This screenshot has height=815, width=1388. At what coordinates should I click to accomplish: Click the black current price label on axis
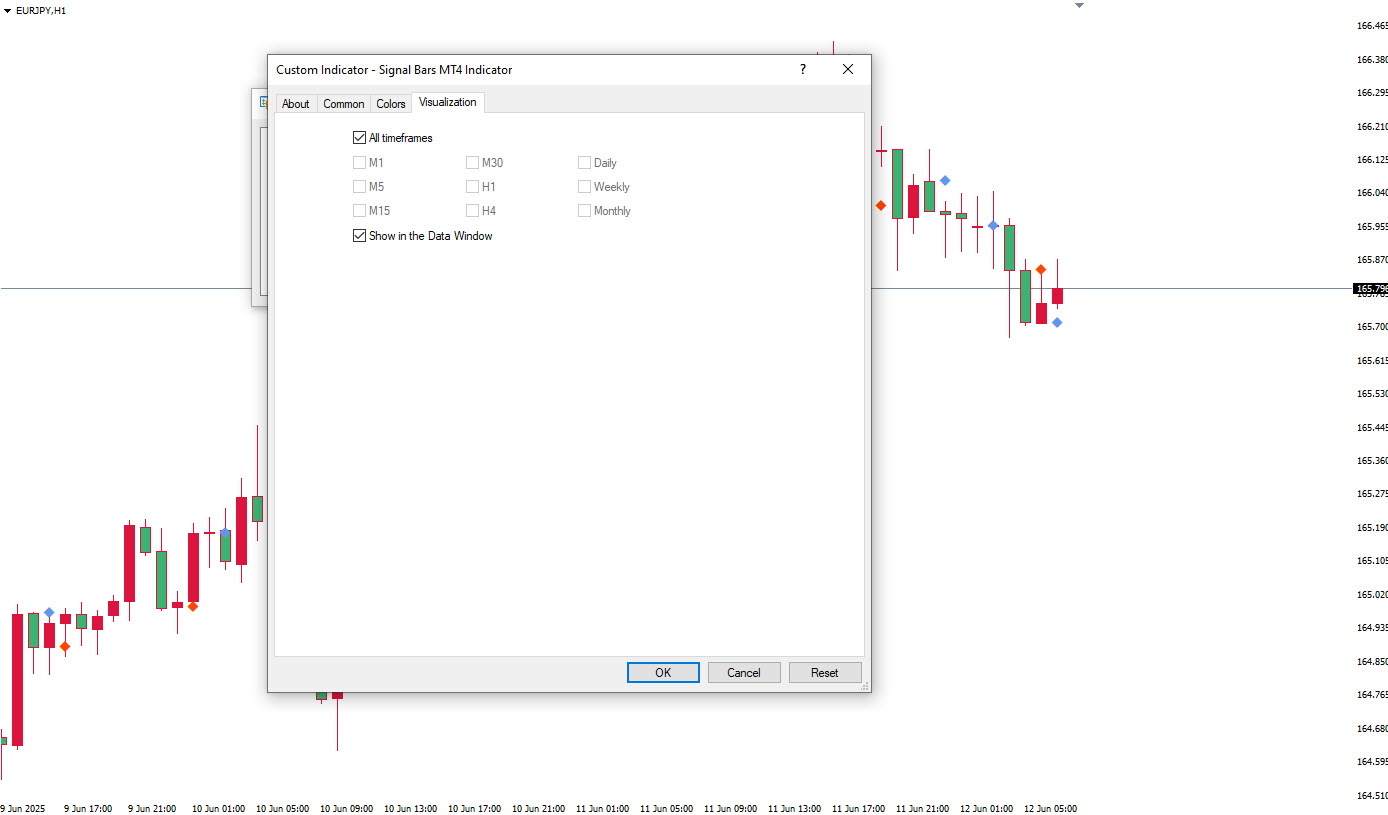pos(1370,289)
